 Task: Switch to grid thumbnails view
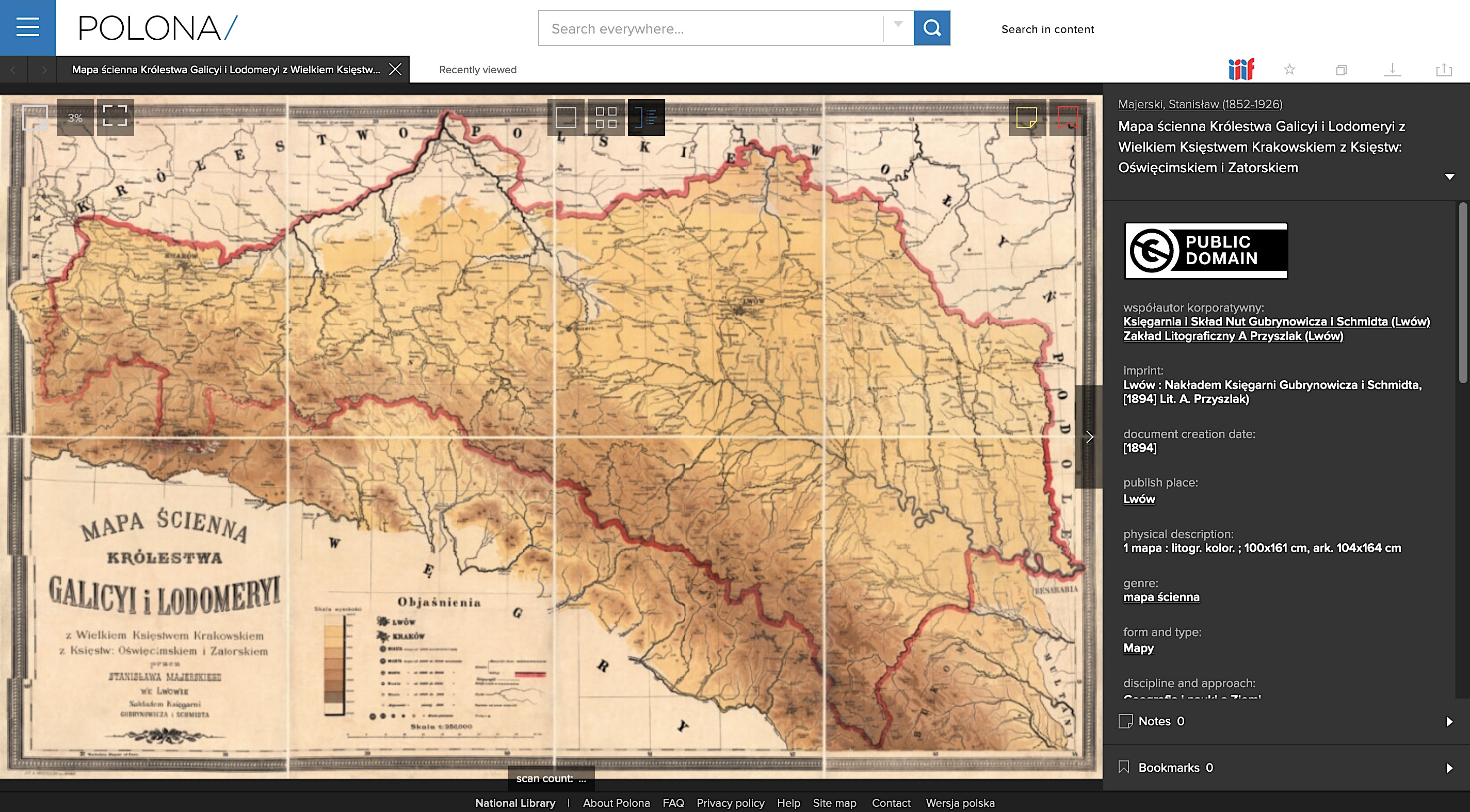(605, 118)
